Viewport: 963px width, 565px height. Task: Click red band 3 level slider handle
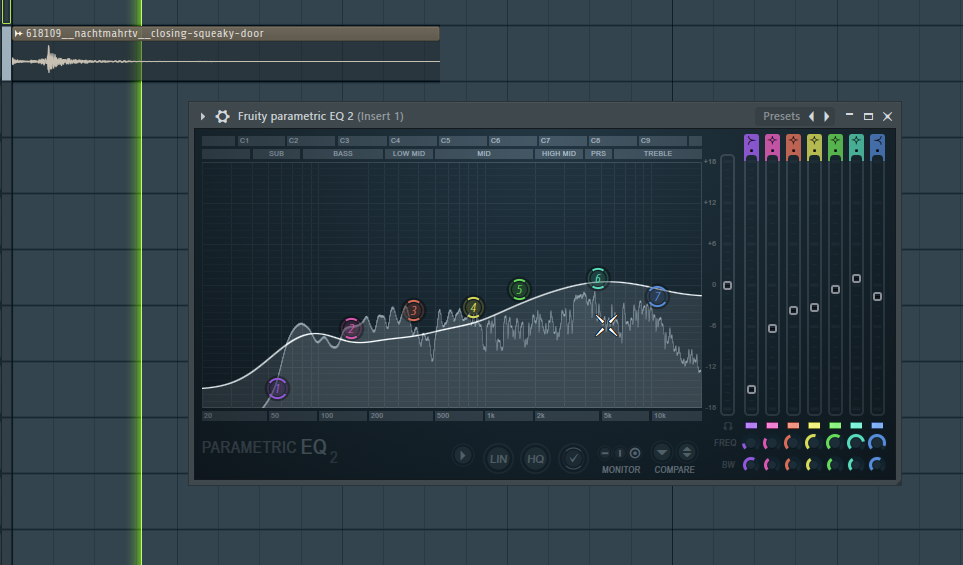793,311
